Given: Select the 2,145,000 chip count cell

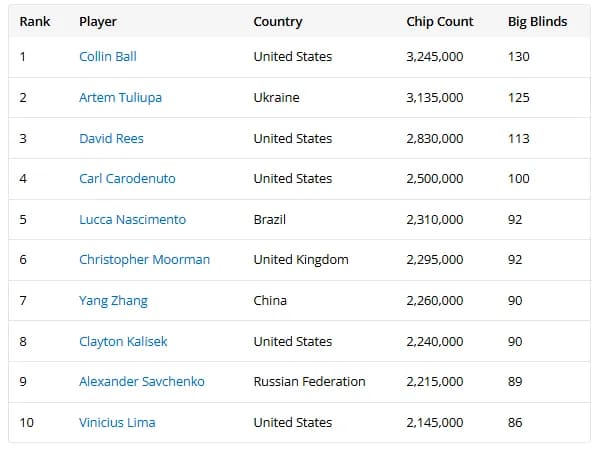Looking at the screenshot, I should (x=435, y=422).
